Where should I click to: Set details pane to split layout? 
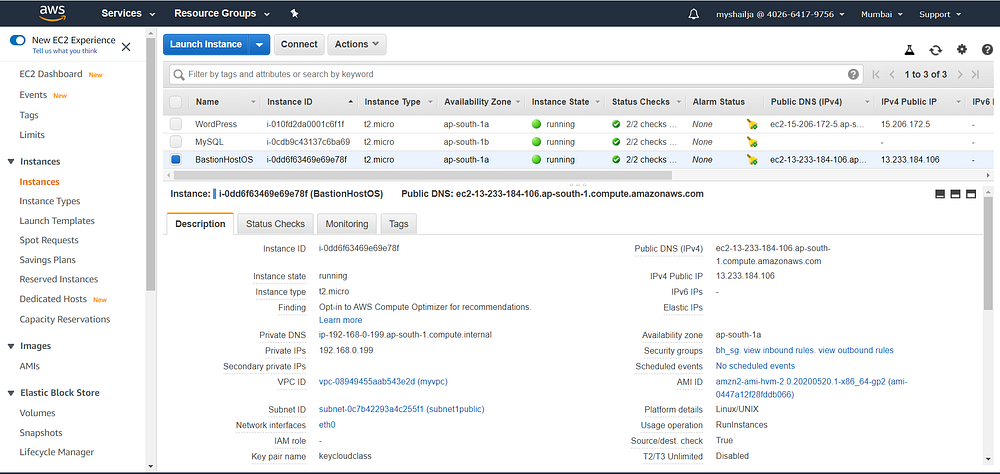click(955, 194)
